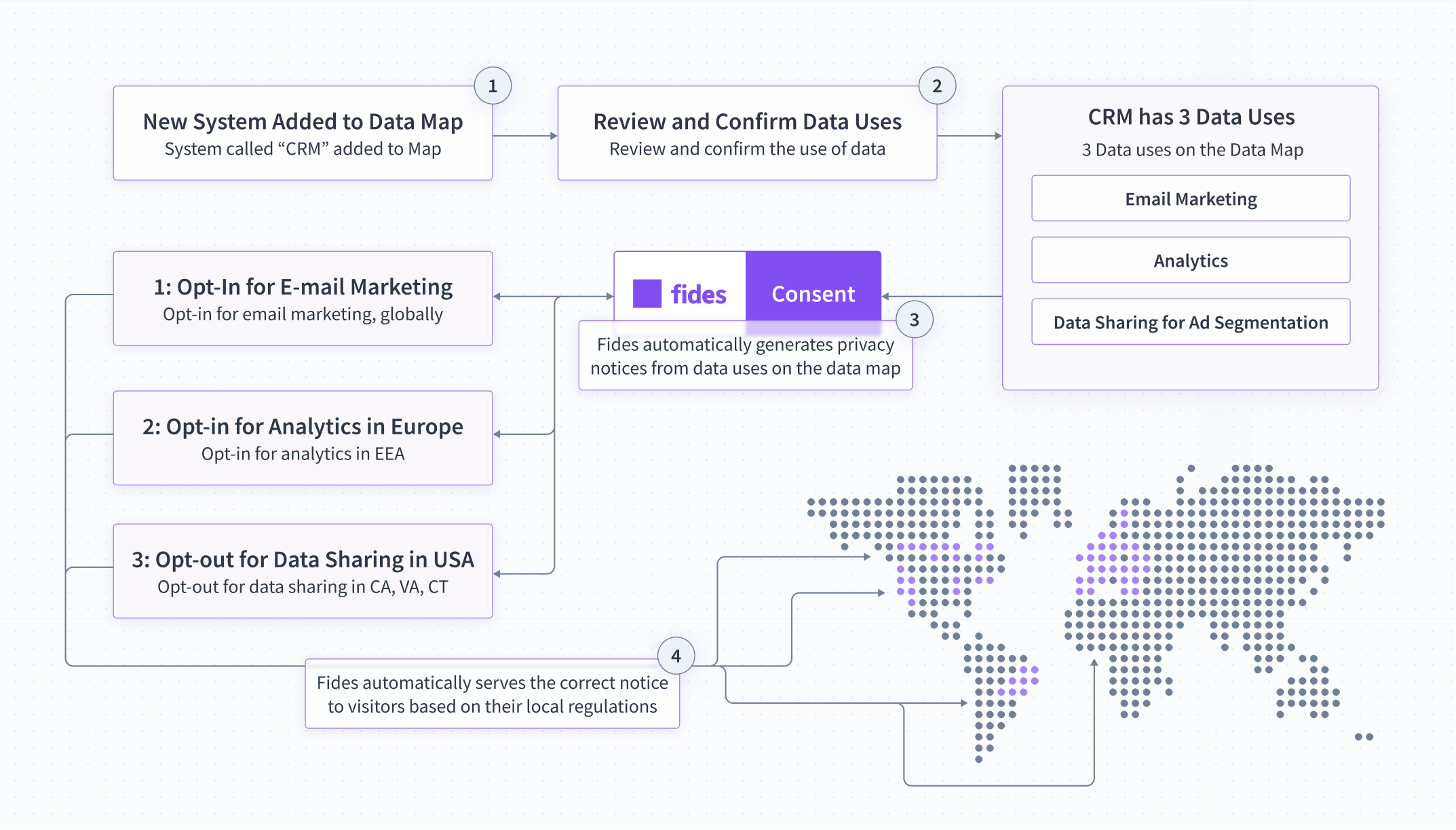Click the 'New System Added to Data Map' box

(x=303, y=133)
